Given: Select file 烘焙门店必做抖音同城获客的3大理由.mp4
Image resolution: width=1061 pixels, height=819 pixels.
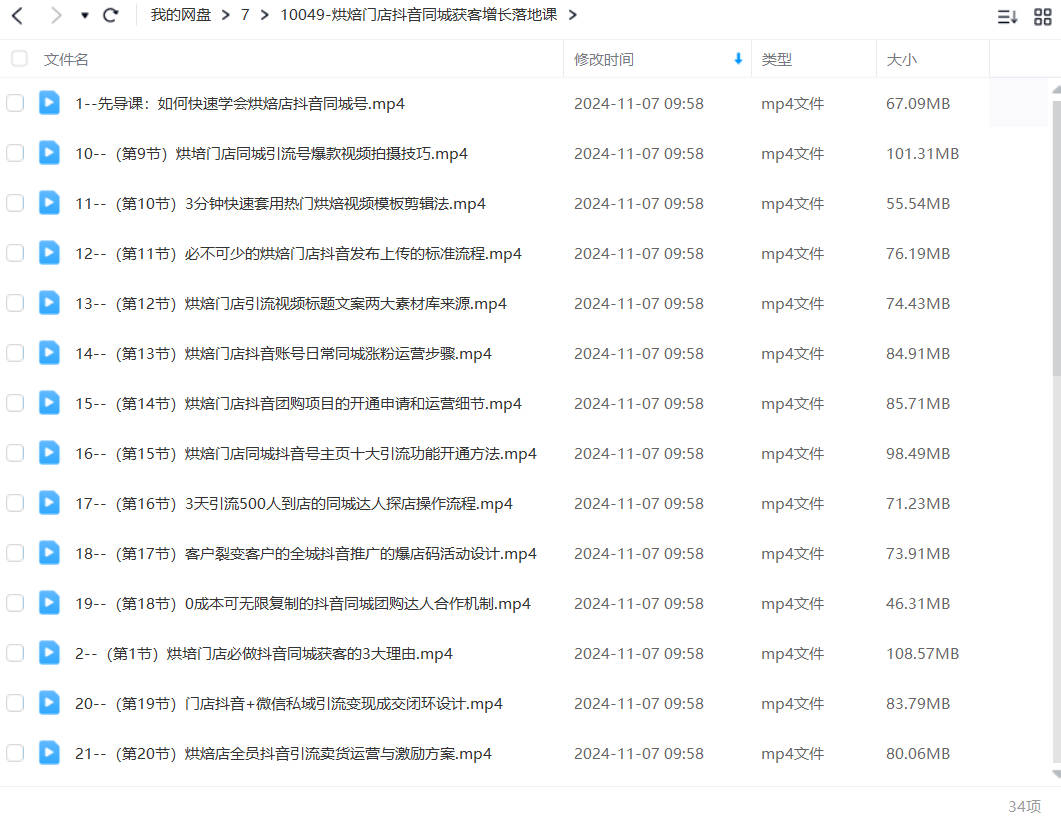Looking at the screenshot, I should (x=264, y=654).
